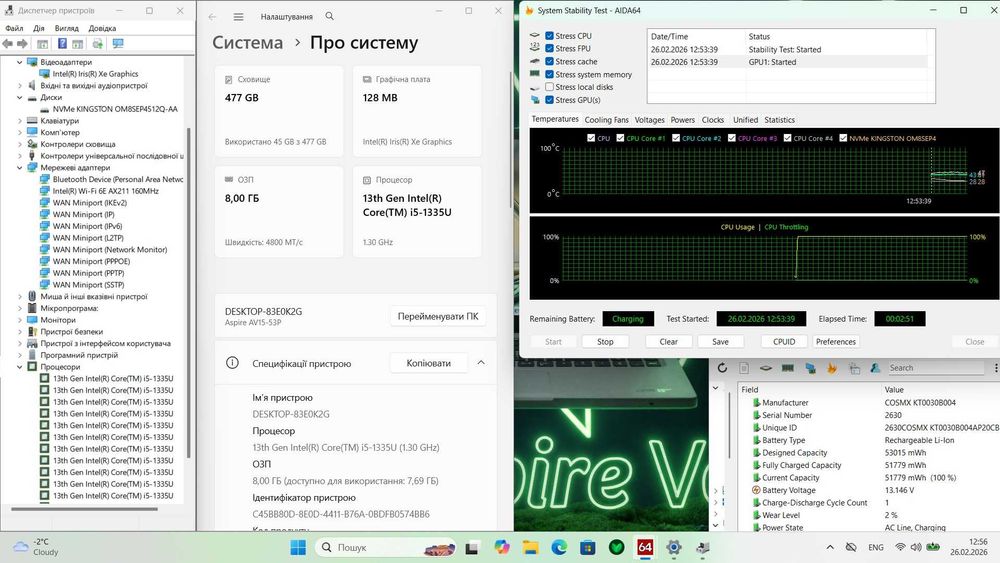Open the Дія menu in Device Manager
This screenshot has width=1000, height=563.
39,28
